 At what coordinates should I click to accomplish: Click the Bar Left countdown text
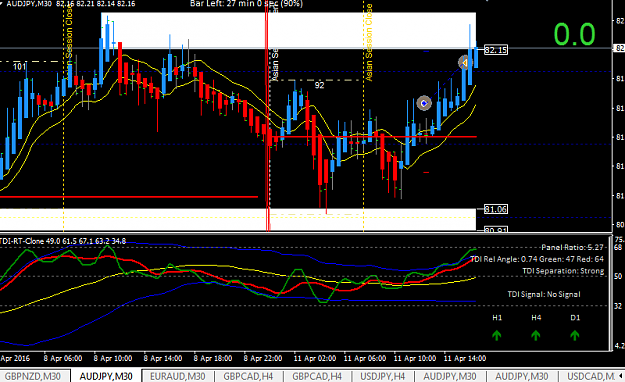[246, 4]
